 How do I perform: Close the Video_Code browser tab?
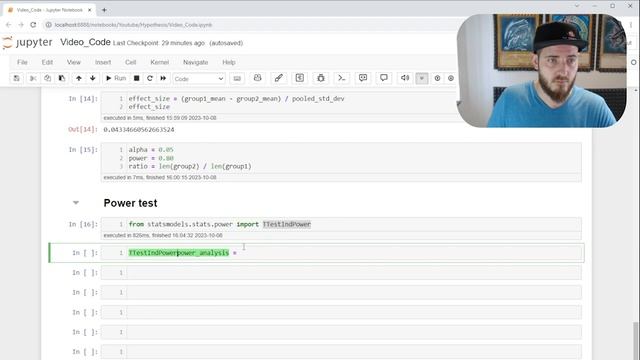[90, 10]
